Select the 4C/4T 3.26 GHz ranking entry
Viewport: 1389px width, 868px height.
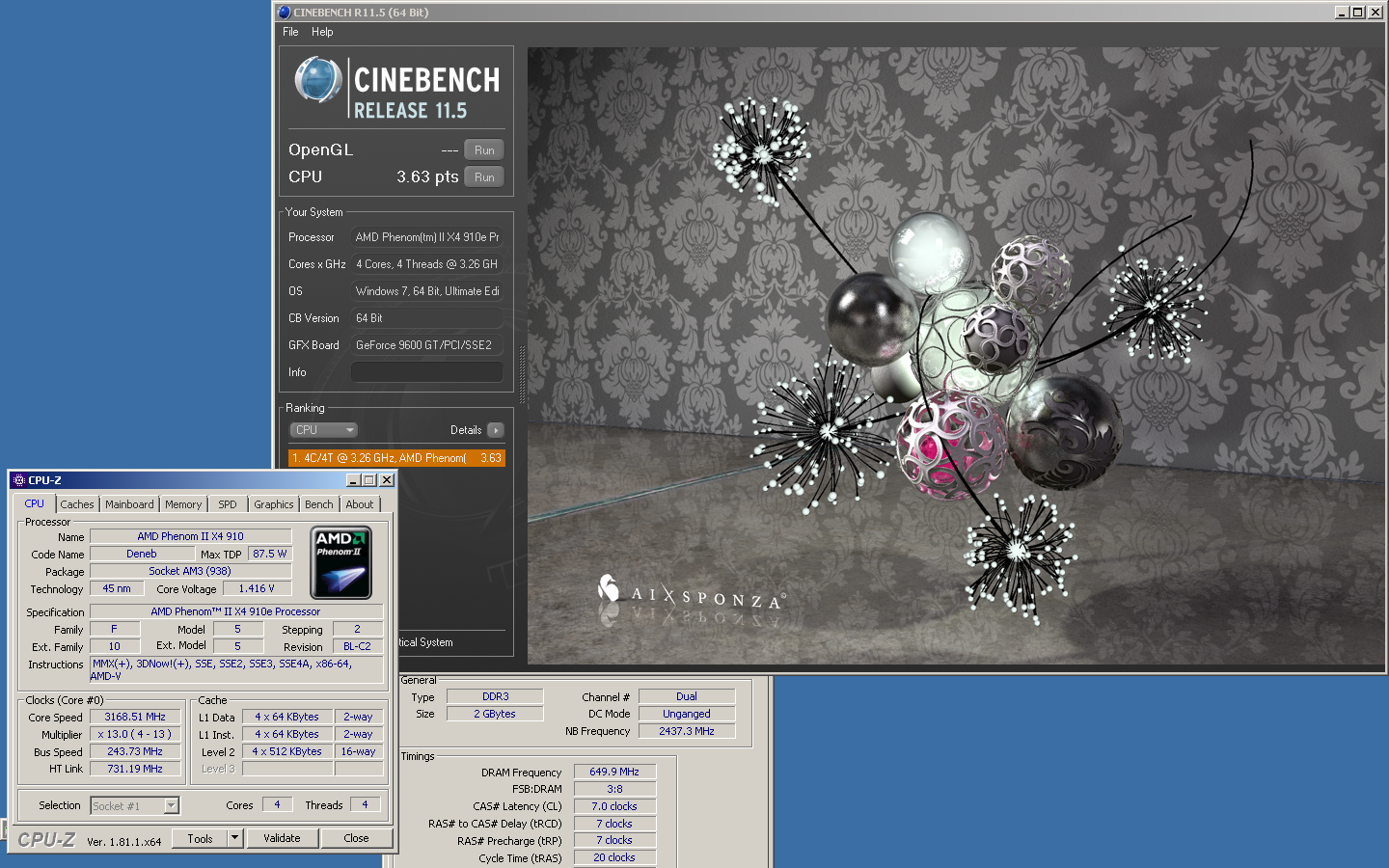(396, 458)
